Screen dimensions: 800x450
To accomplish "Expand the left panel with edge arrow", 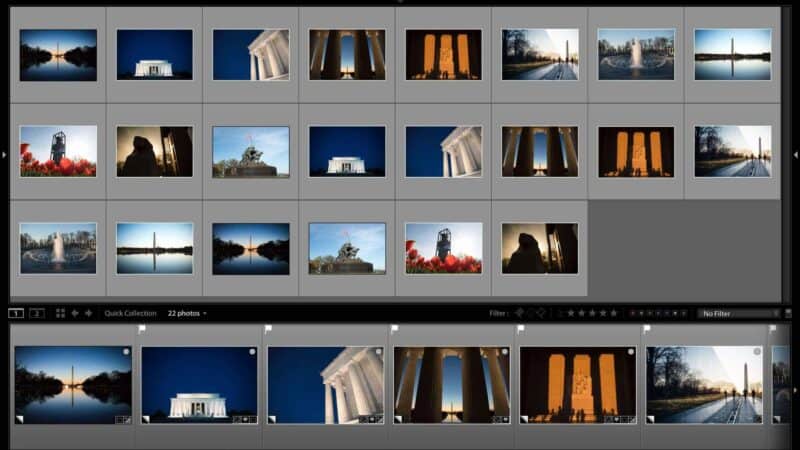I will coord(4,154).
